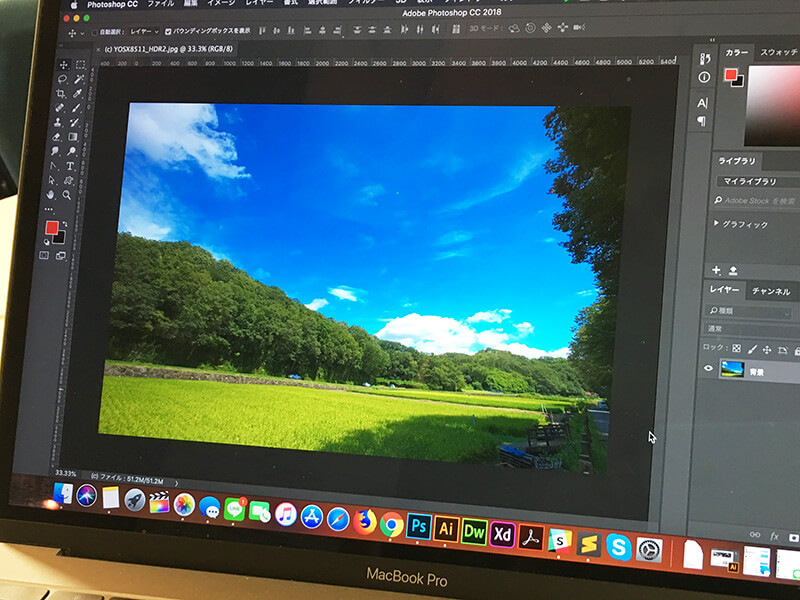Switch to the チャンネル tab
This screenshot has height=600, width=800.
coord(771,291)
